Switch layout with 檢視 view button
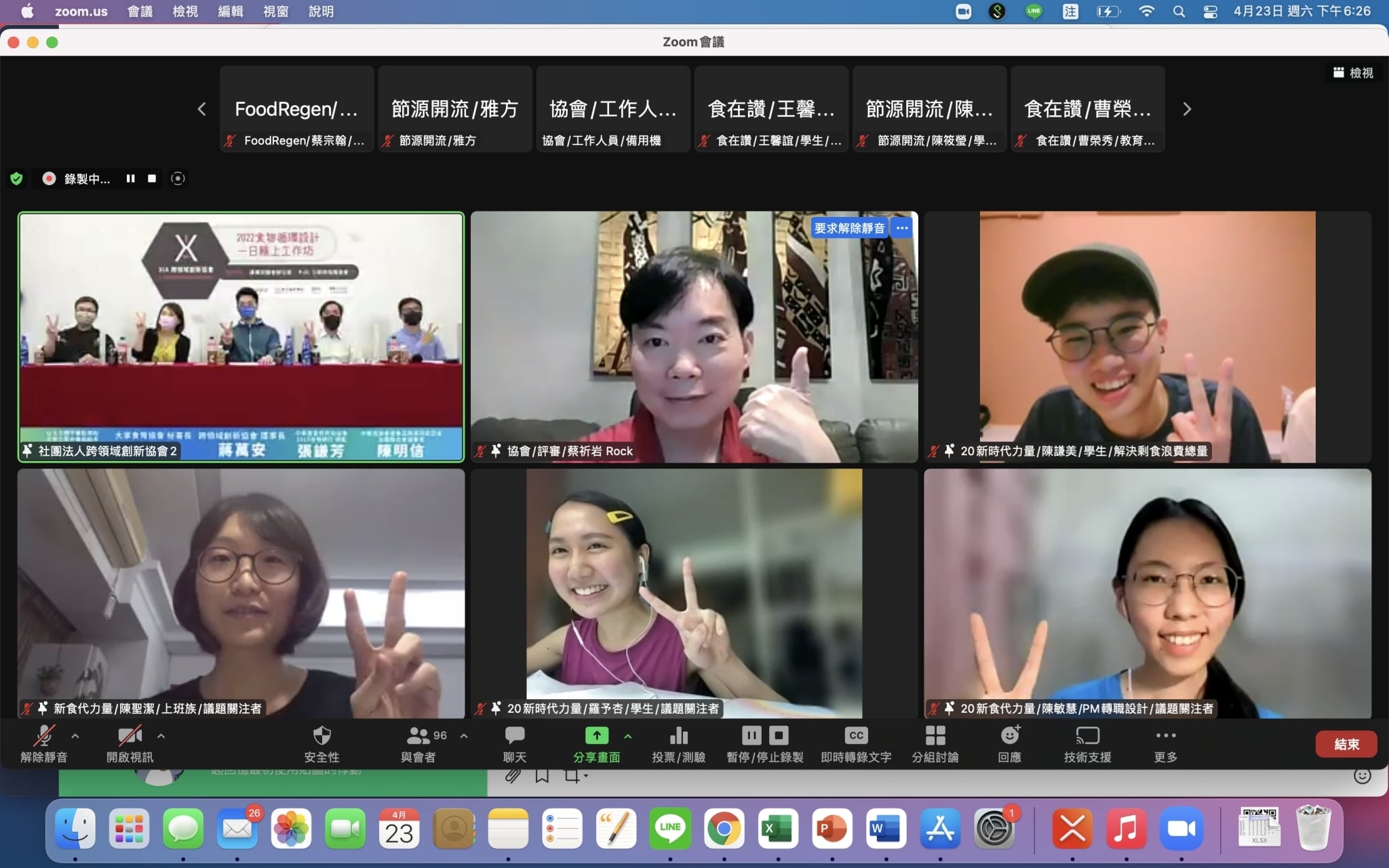The width and height of the screenshot is (1389, 868). click(1353, 73)
